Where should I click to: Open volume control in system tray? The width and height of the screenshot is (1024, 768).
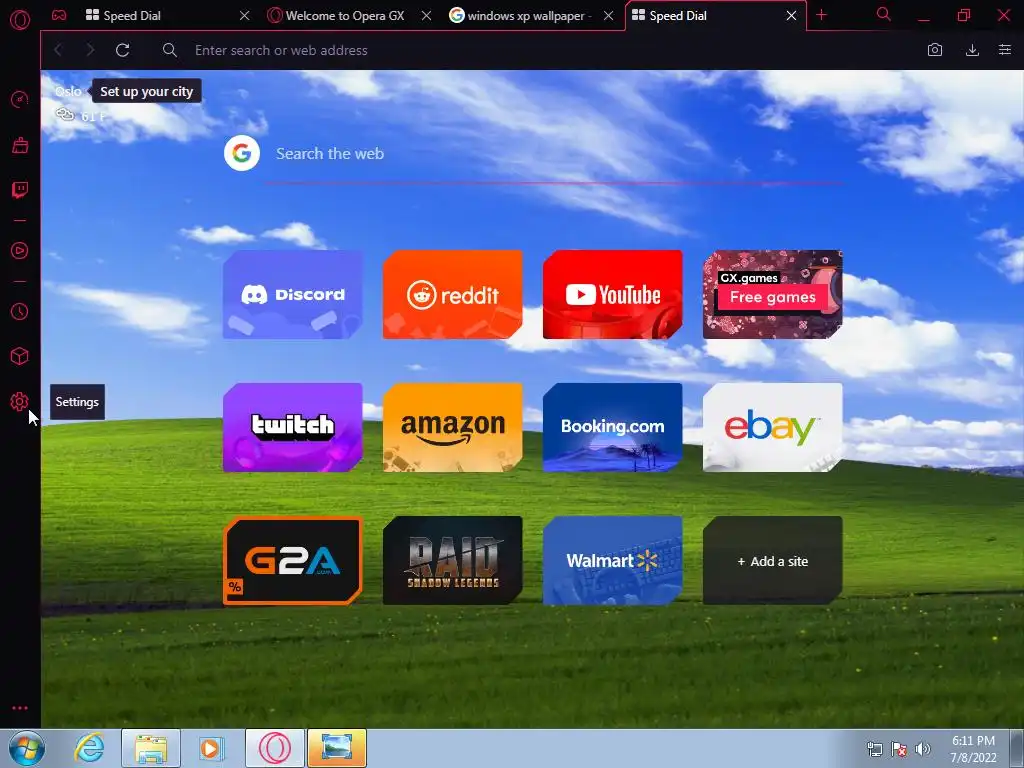pyautogui.click(x=923, y=749)
